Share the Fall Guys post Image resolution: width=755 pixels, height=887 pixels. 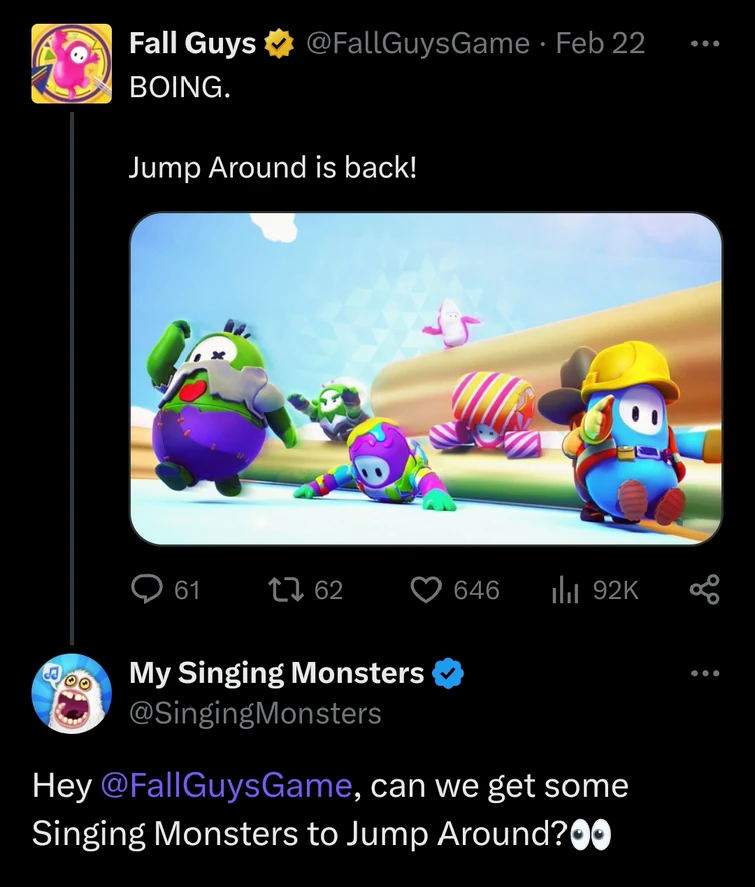tap(704, 591)
